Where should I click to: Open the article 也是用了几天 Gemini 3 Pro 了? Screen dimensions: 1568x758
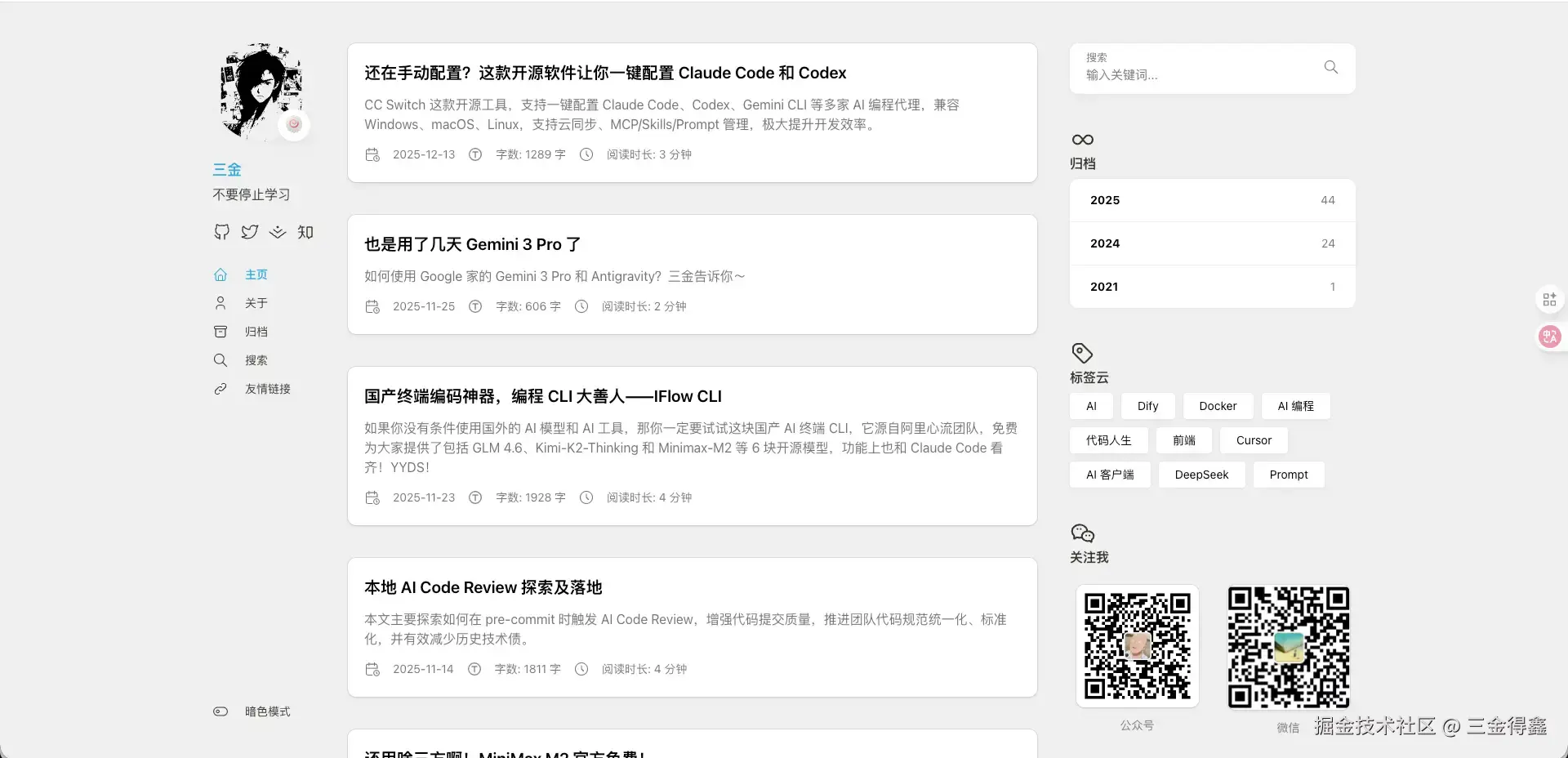point(473,244)
